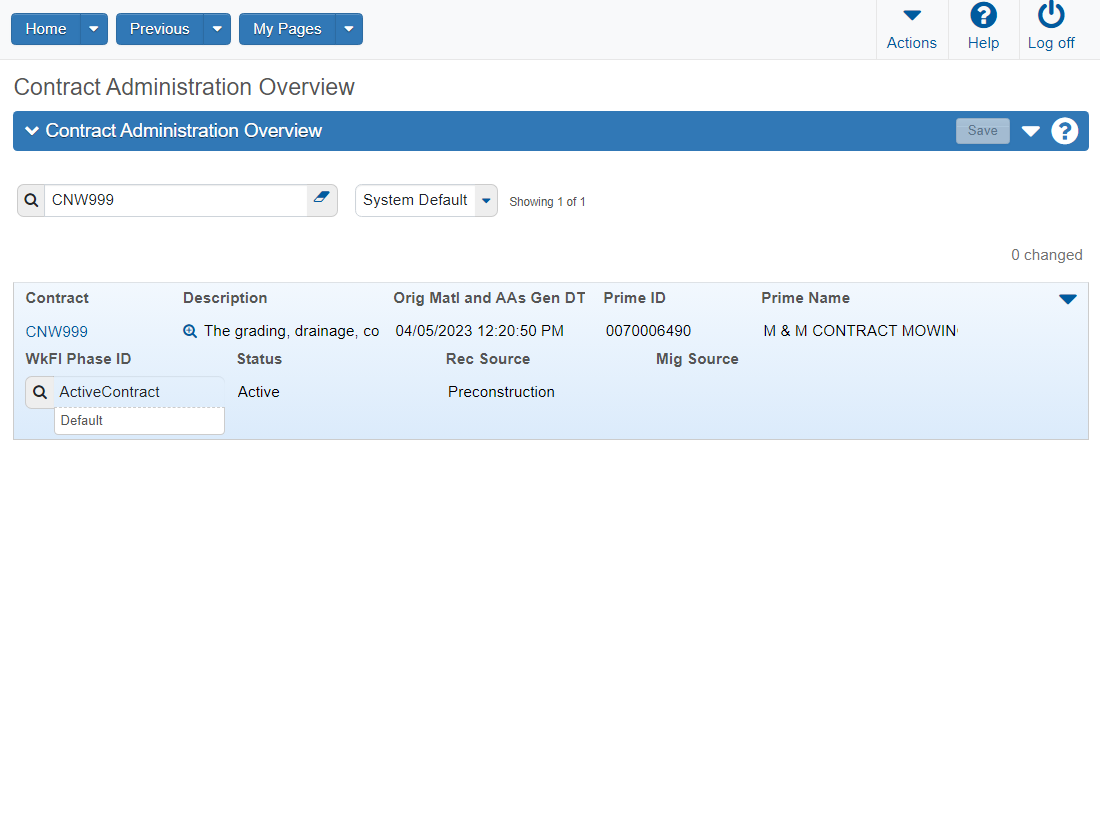The image size is (1100, 826).
Task: Edit the ActiveContract phase ID field
Action: (140, 392)
